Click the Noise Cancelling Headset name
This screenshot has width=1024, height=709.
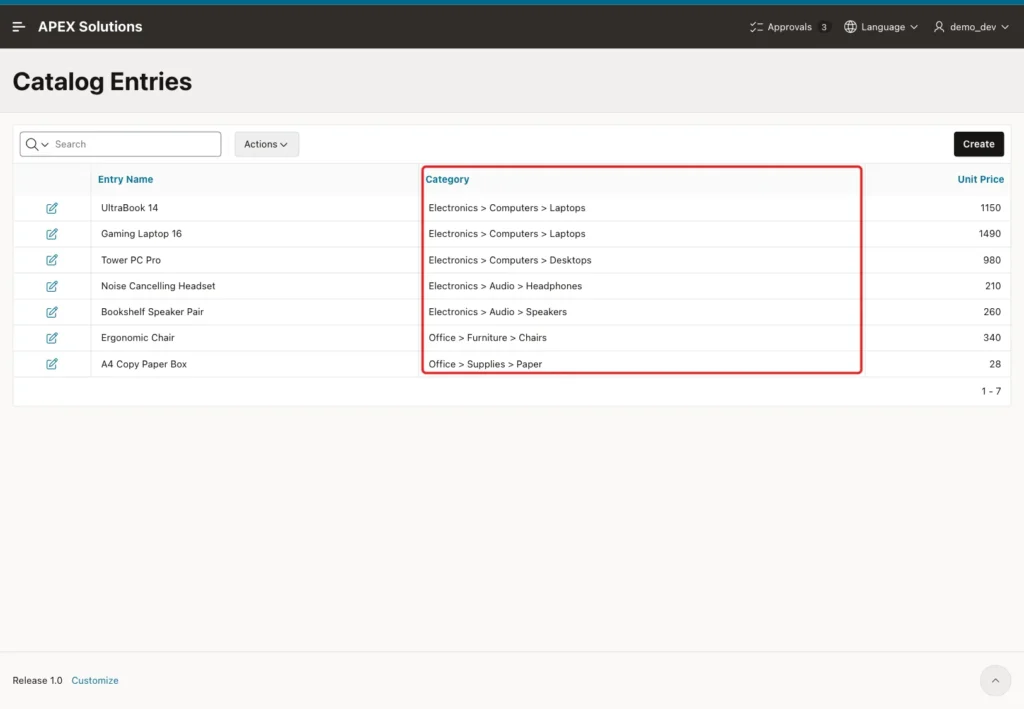pos(158,286)
